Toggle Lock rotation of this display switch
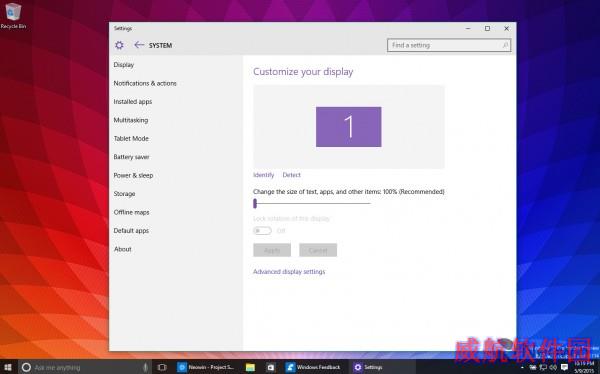The image size is (600, 374). click(x=262, y=230)
